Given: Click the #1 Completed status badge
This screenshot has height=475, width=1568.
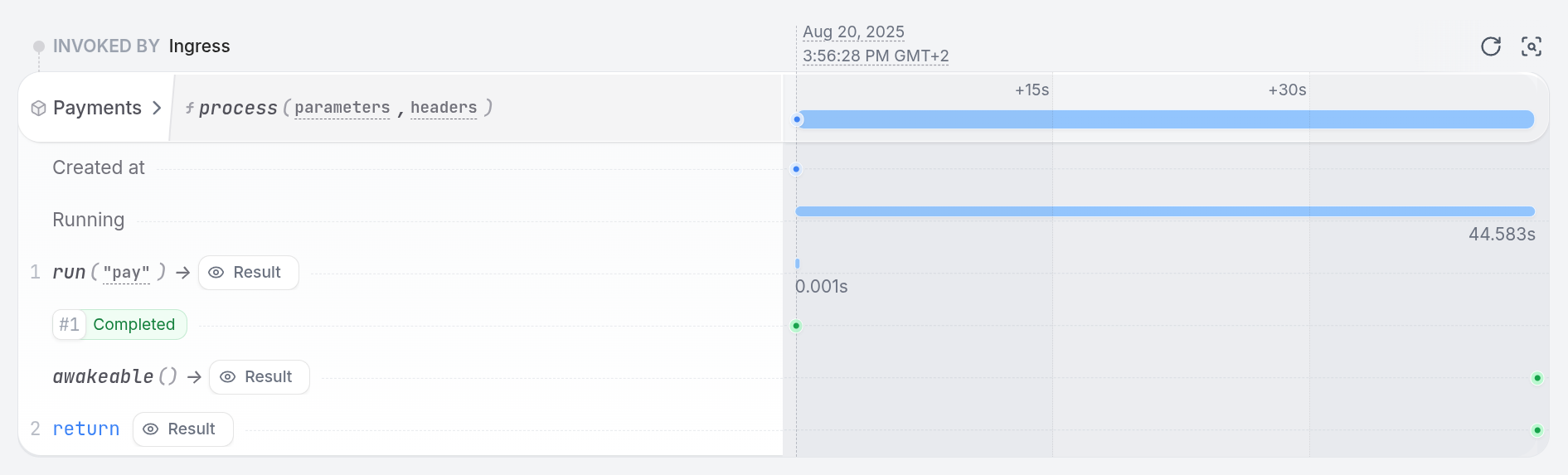Looking at the screenshot, I should point(119,325).
